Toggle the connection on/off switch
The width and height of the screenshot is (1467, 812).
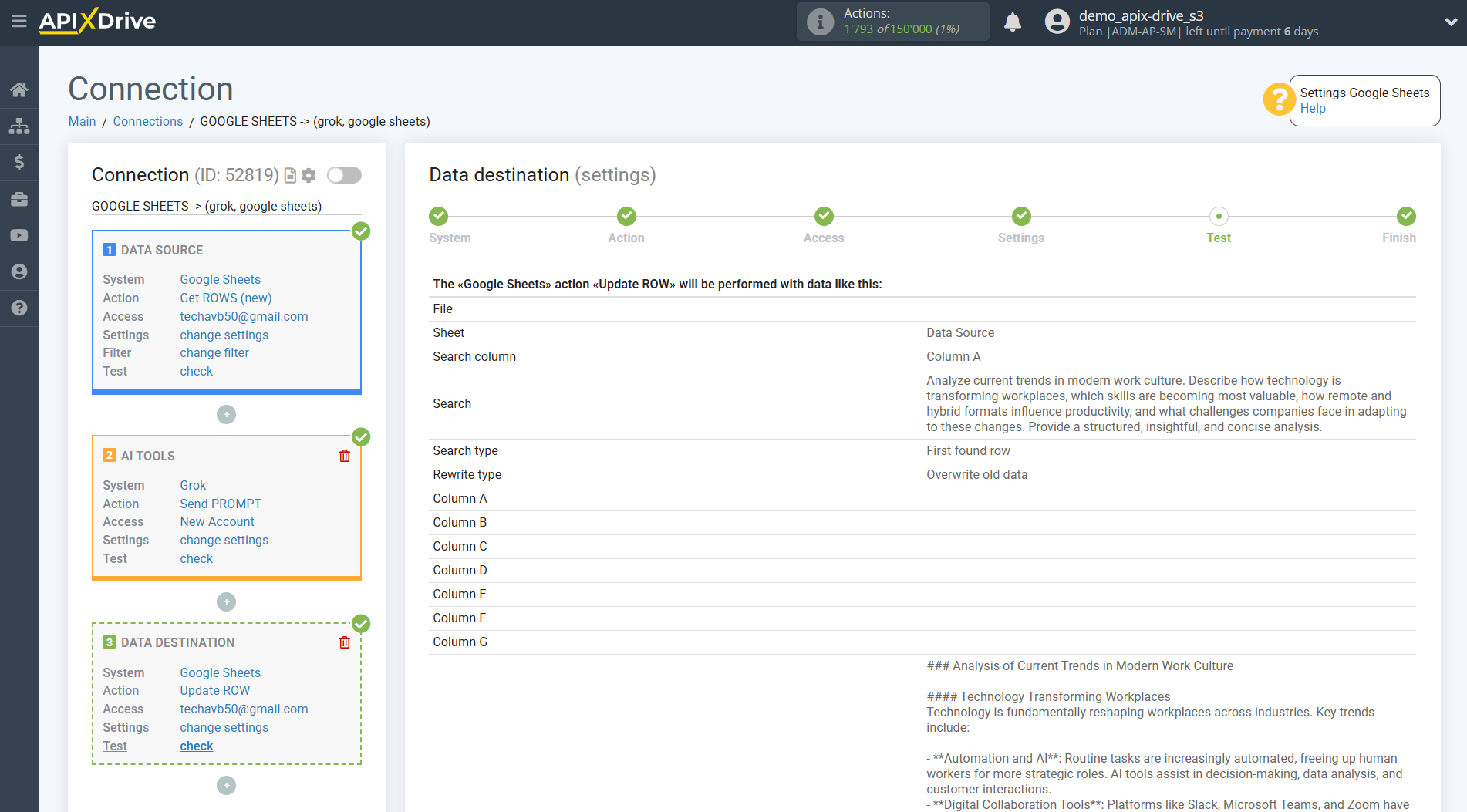(344, 175)
